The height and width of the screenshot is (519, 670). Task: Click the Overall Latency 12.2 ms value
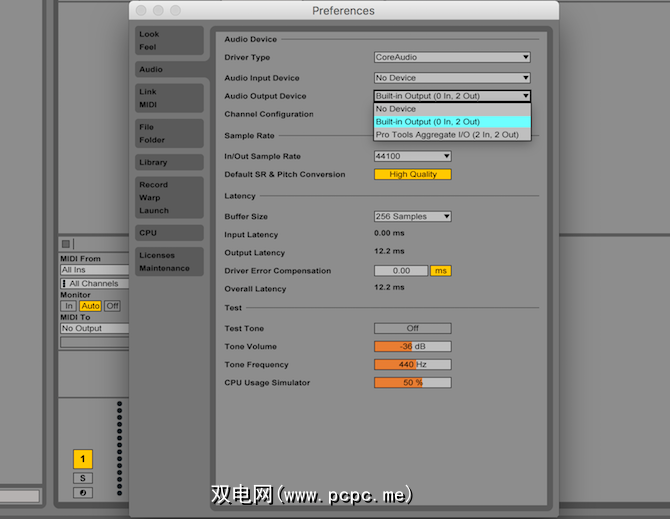389,287
